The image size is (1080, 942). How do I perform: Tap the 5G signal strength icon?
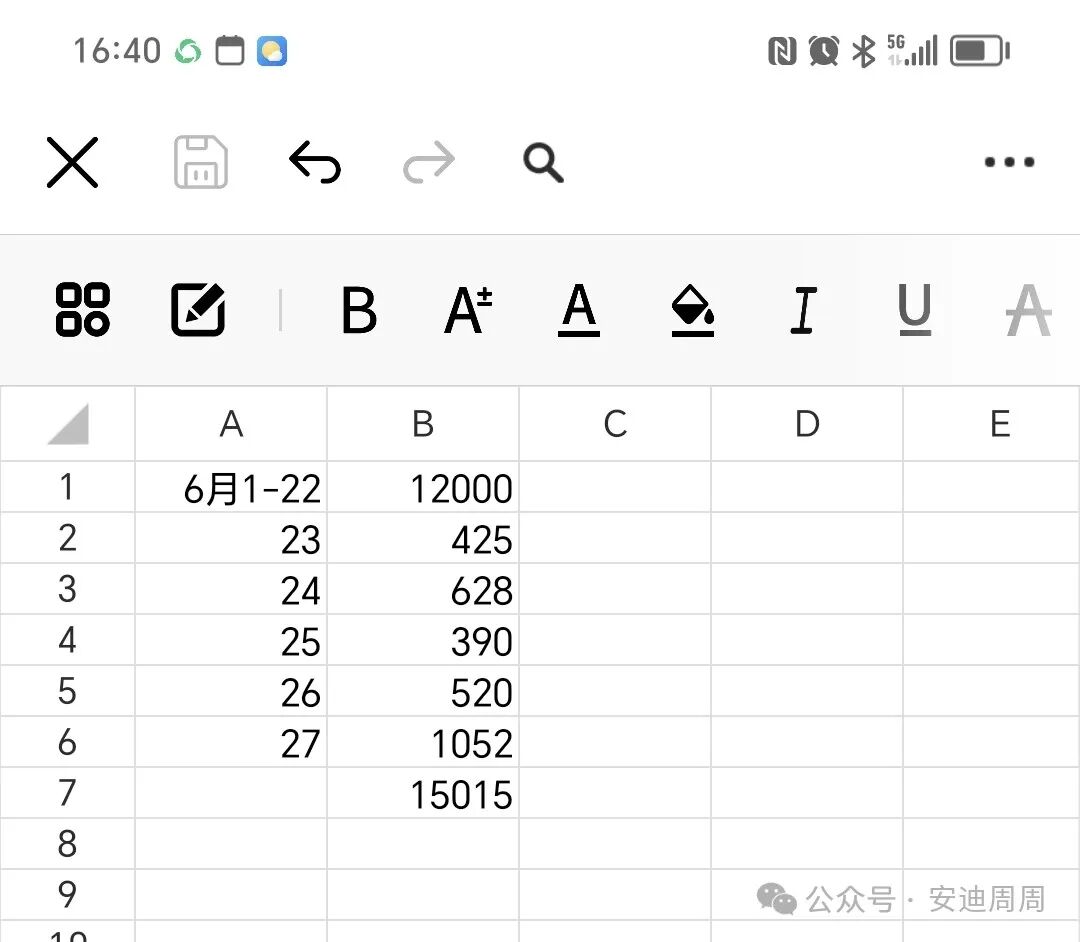click(913, 50)
